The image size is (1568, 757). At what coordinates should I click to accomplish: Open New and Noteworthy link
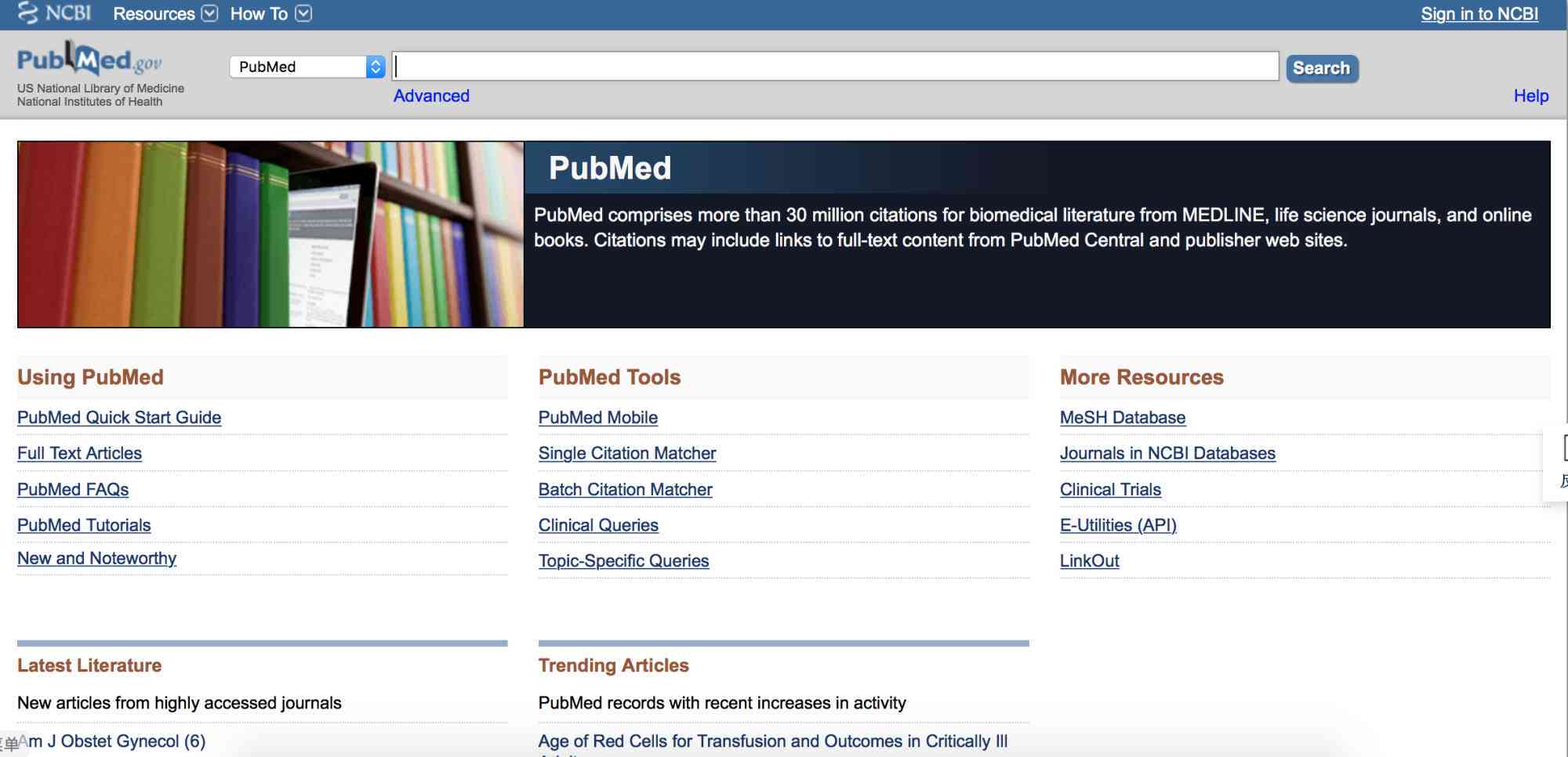(x=96, y=559)
